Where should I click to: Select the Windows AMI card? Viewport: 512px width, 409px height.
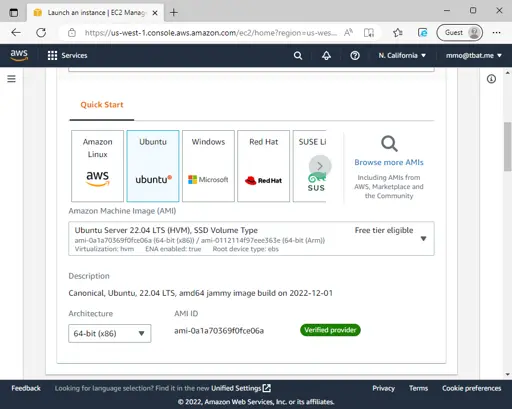(208, 166)
